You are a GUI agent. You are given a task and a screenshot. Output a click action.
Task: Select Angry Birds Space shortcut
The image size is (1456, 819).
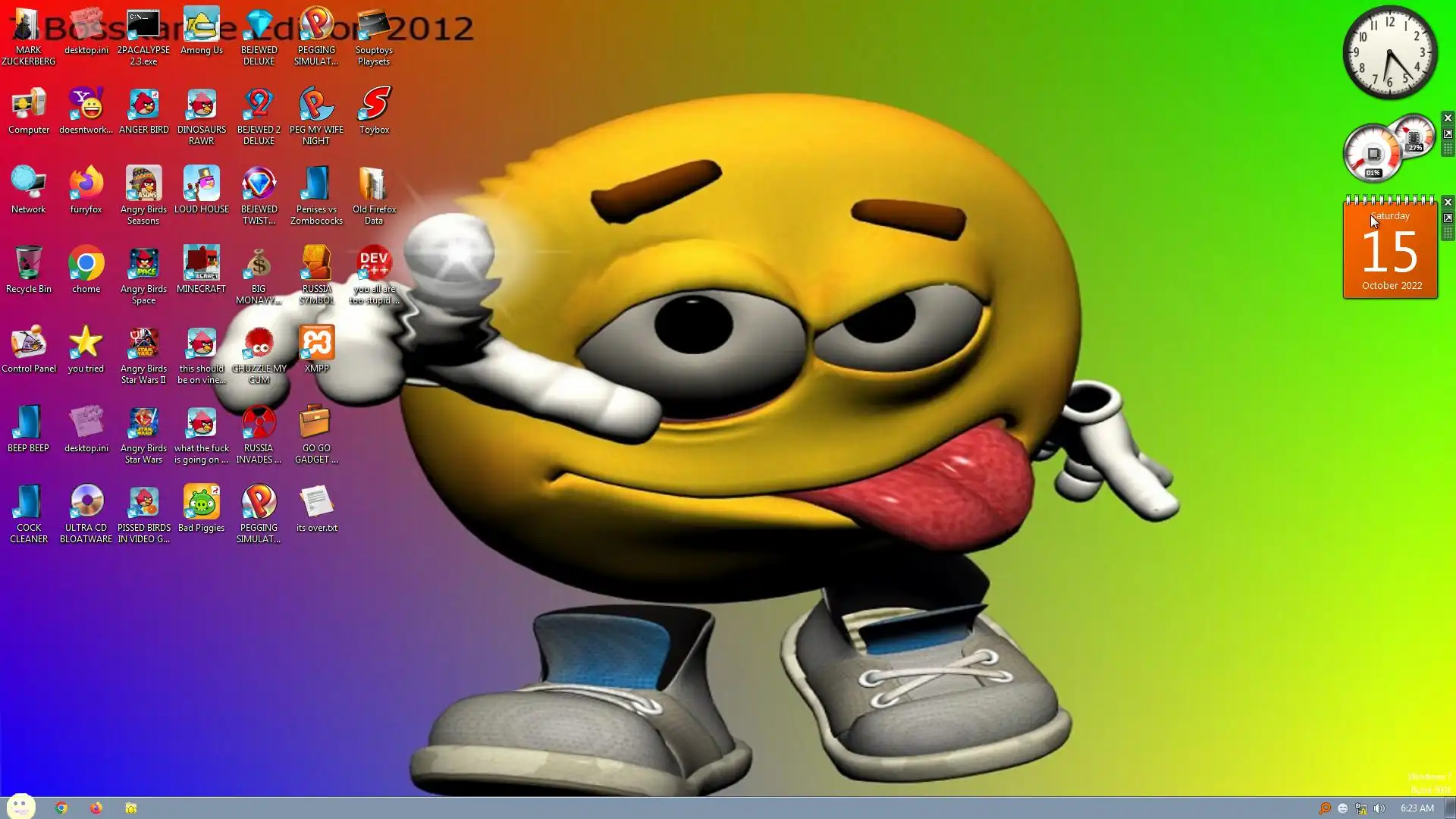tap(143, 264)
